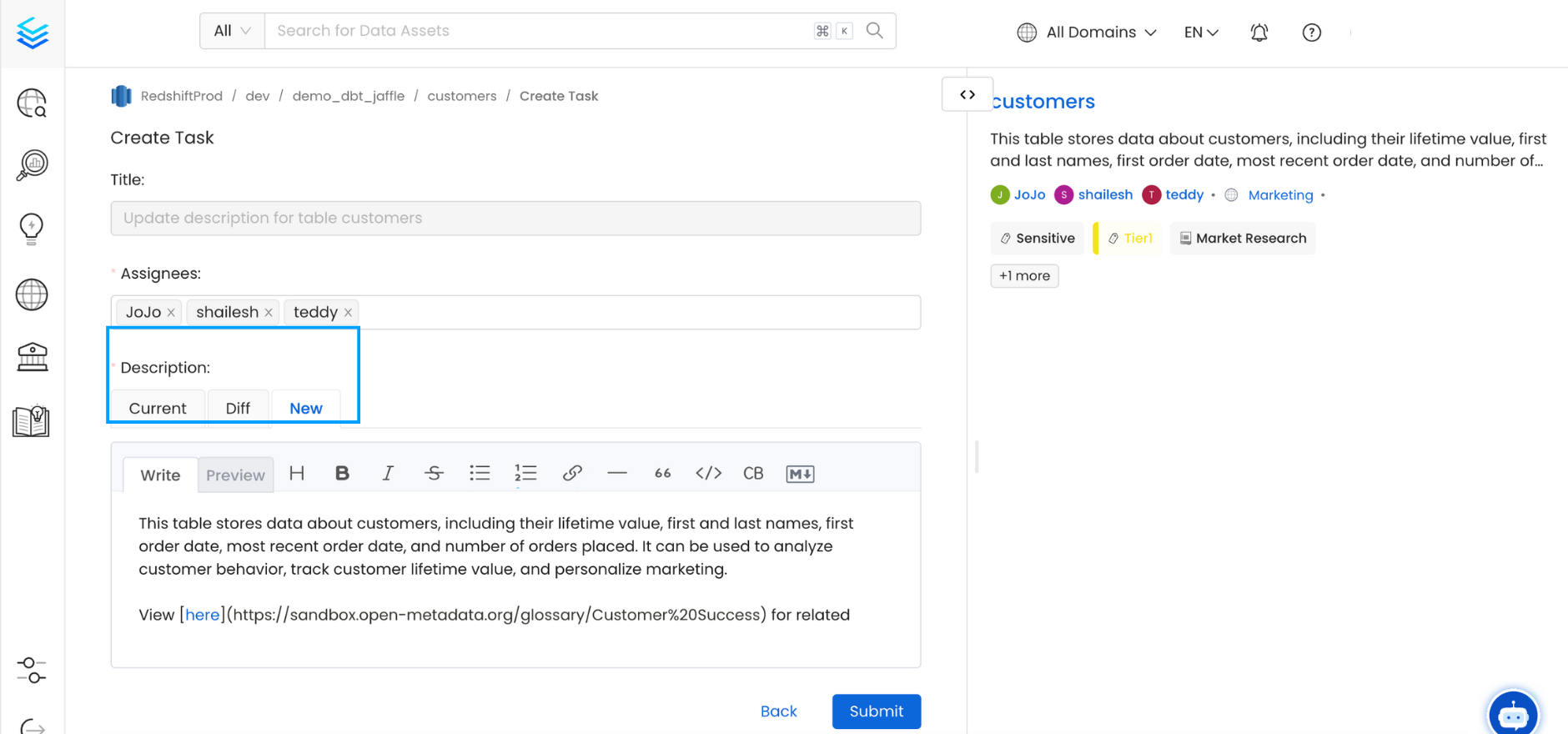The image size is (1568, 734).
Task: Go to demo_dbt_jaffle breadcrumb
Action: (349, 97)
